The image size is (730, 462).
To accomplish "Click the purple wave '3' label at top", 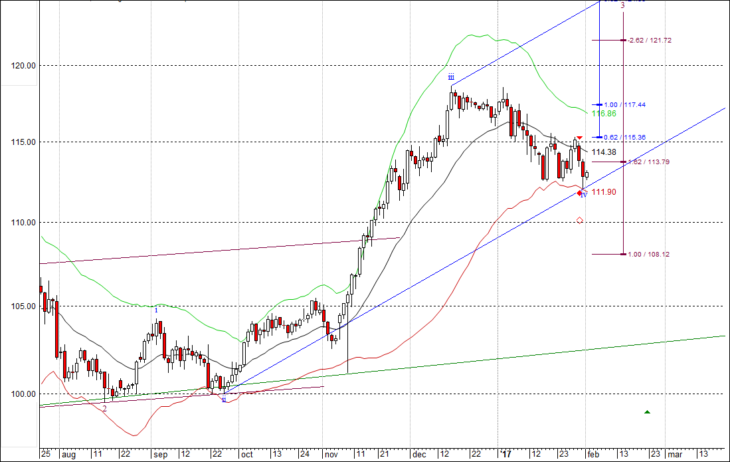I will tap(622, 5).
